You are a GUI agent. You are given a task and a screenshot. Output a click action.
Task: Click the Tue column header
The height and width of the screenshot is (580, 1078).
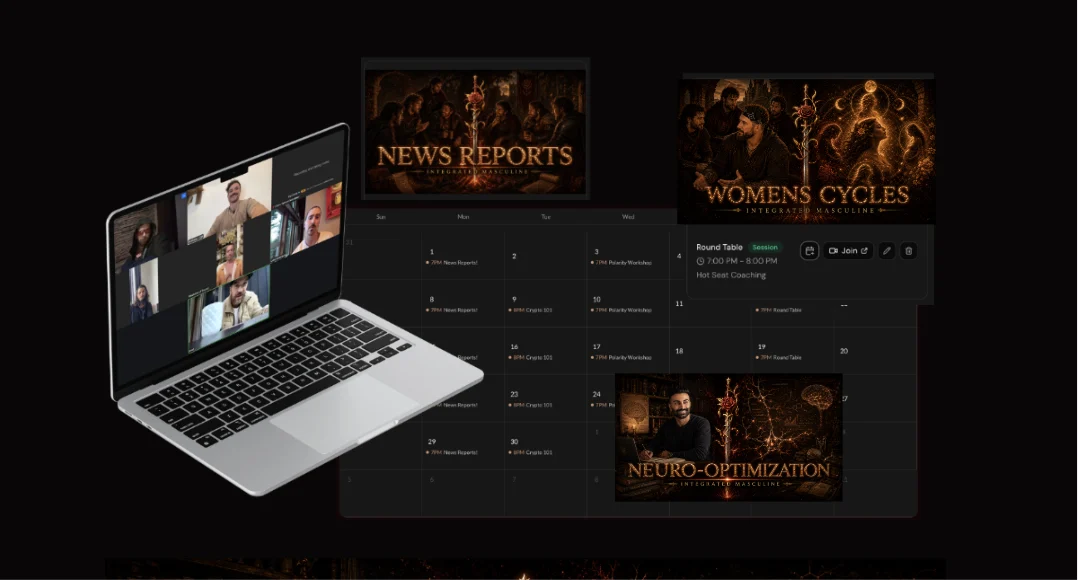point(546,216)
